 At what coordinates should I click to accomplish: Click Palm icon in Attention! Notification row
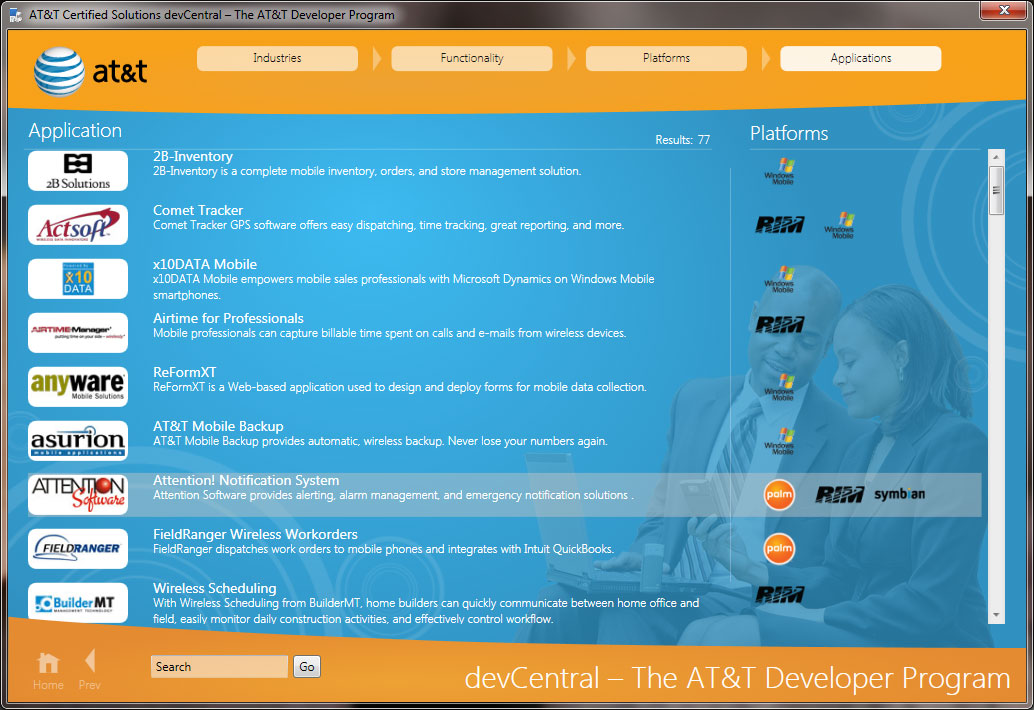[x=779, y=494]
